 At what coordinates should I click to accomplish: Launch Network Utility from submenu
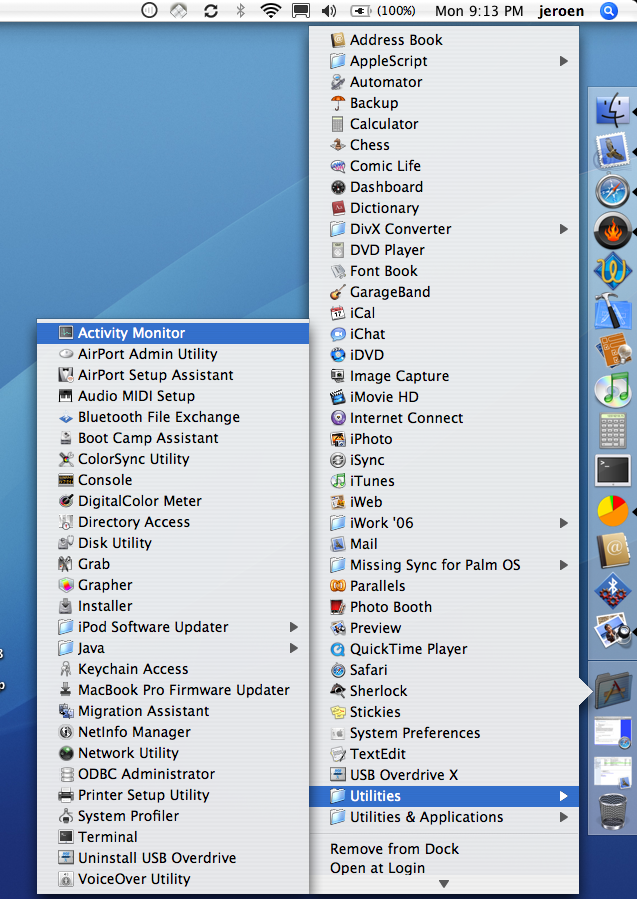tap(173, 753)
